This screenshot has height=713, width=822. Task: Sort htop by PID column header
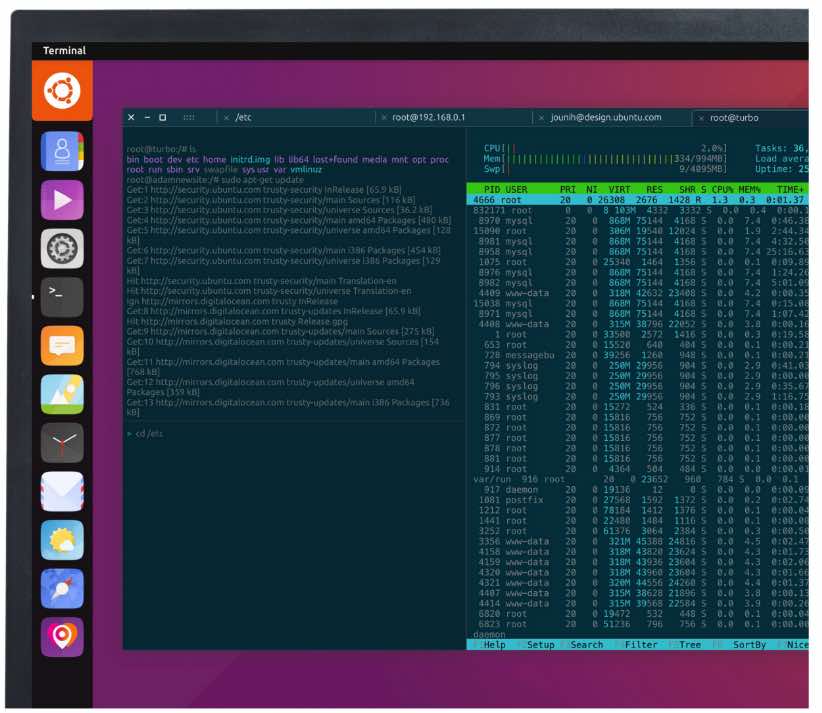point(492,189)
